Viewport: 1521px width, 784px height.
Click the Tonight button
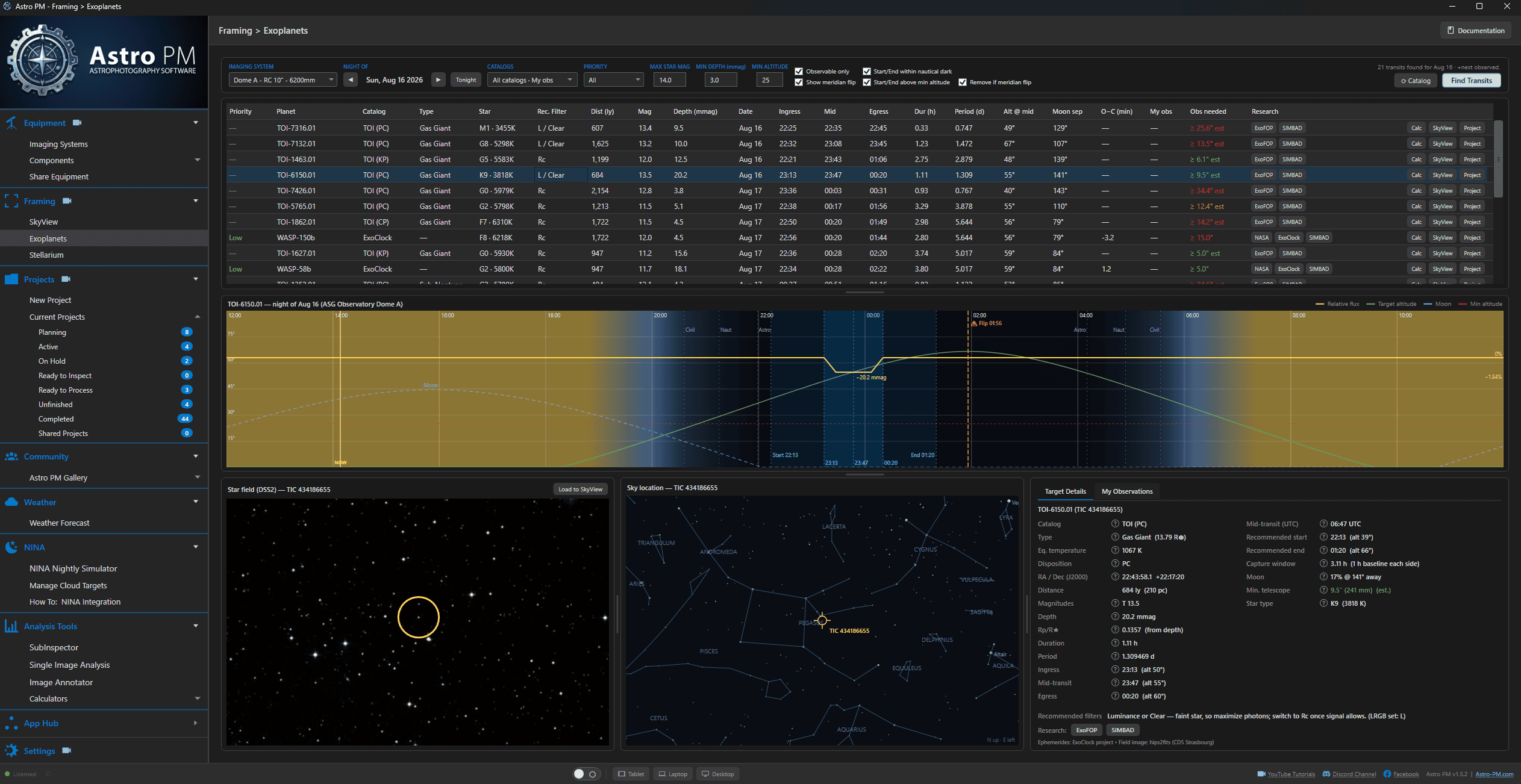(x=466, y=80)
